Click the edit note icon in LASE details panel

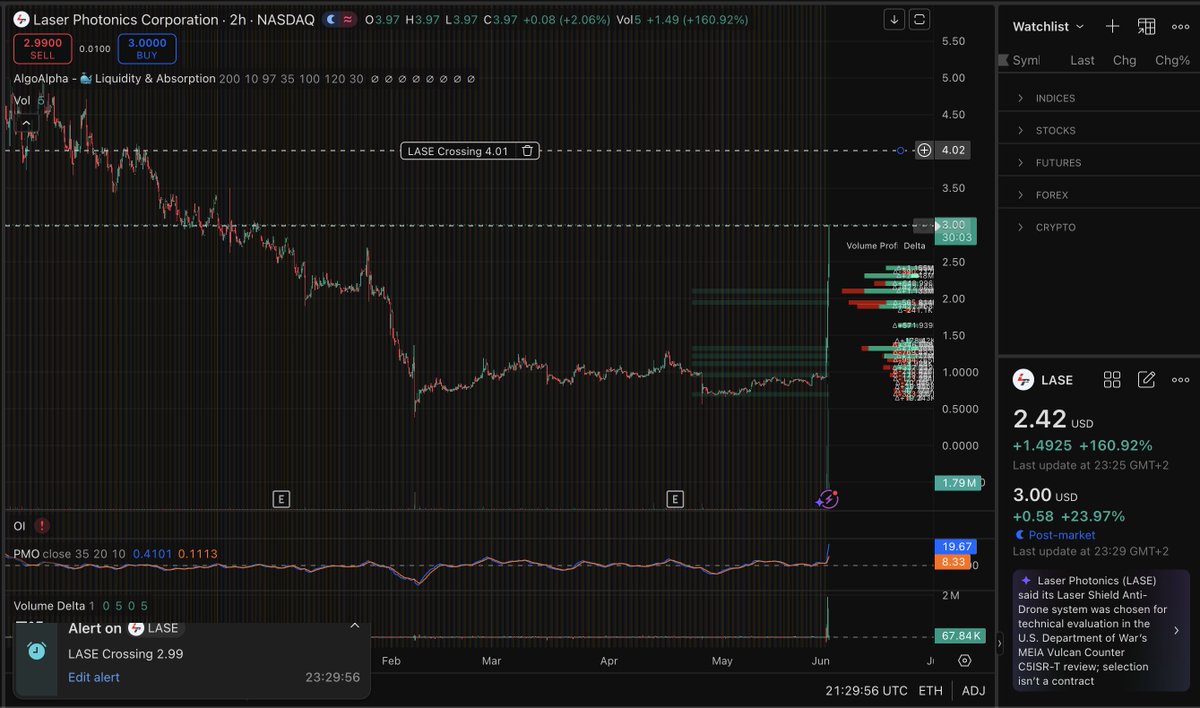pos(1146,379)
